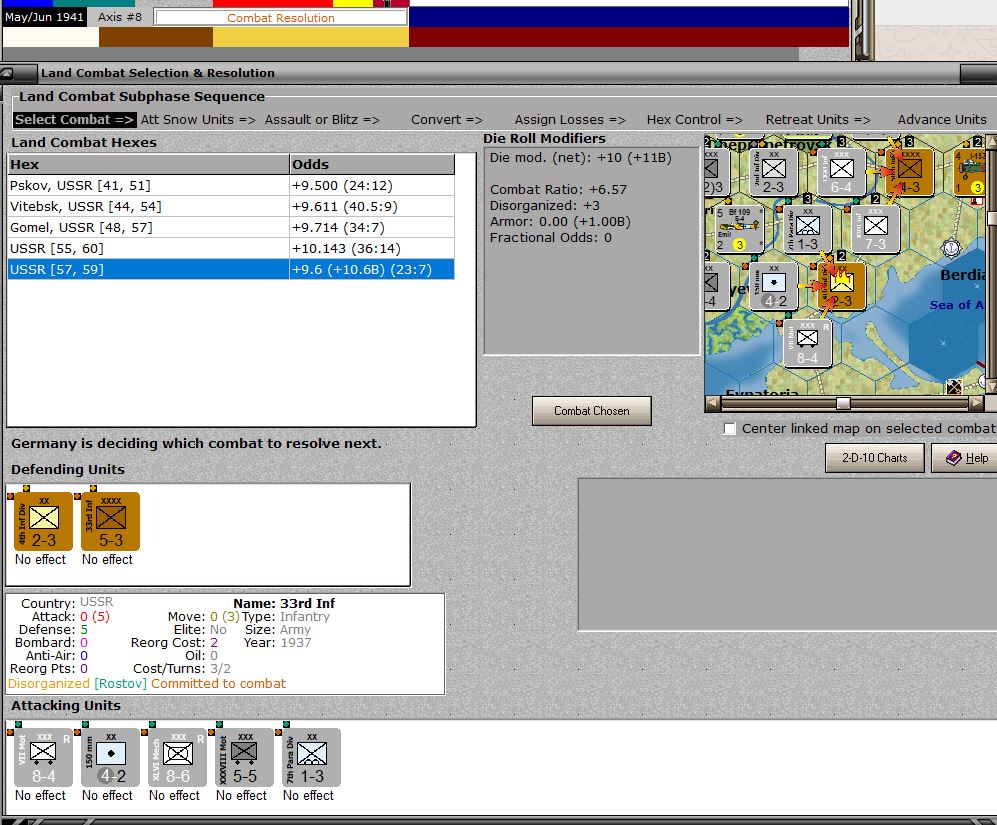Viewport: 997px width, 825px height.
Task: Click the orange Soviet 4-3 army on map
Action: click(909, 171)
